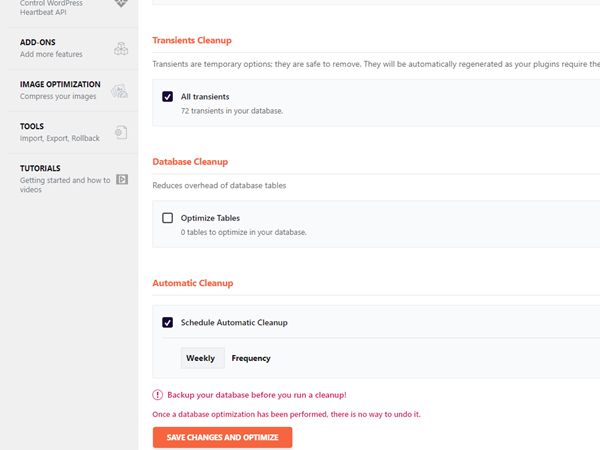The width and height of the screenshot is (600, 450).
Task: Click the Frequency label beside Weekly
Action: point(251,358)
